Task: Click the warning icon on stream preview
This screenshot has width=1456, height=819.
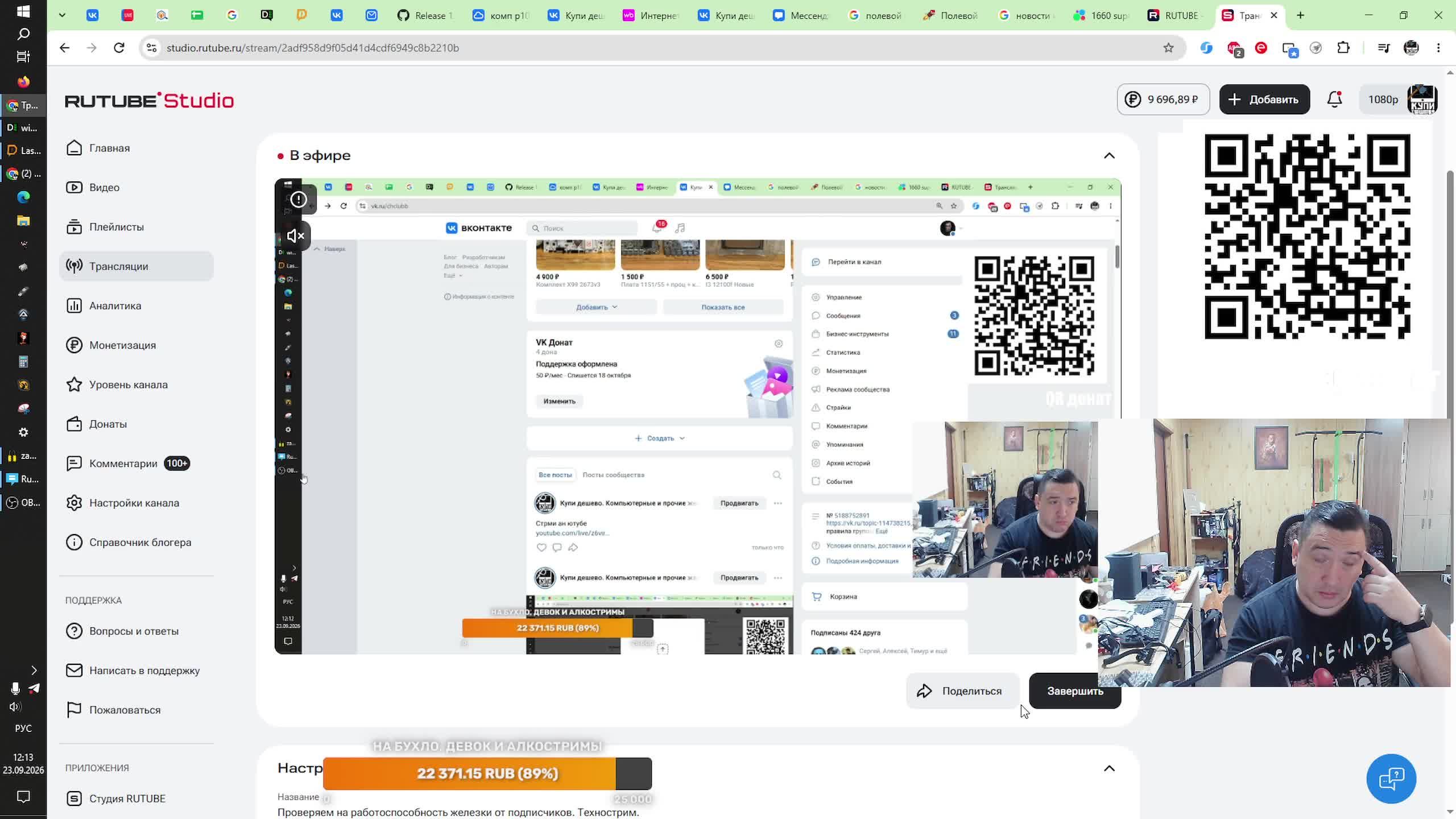Action: [299, 199]
